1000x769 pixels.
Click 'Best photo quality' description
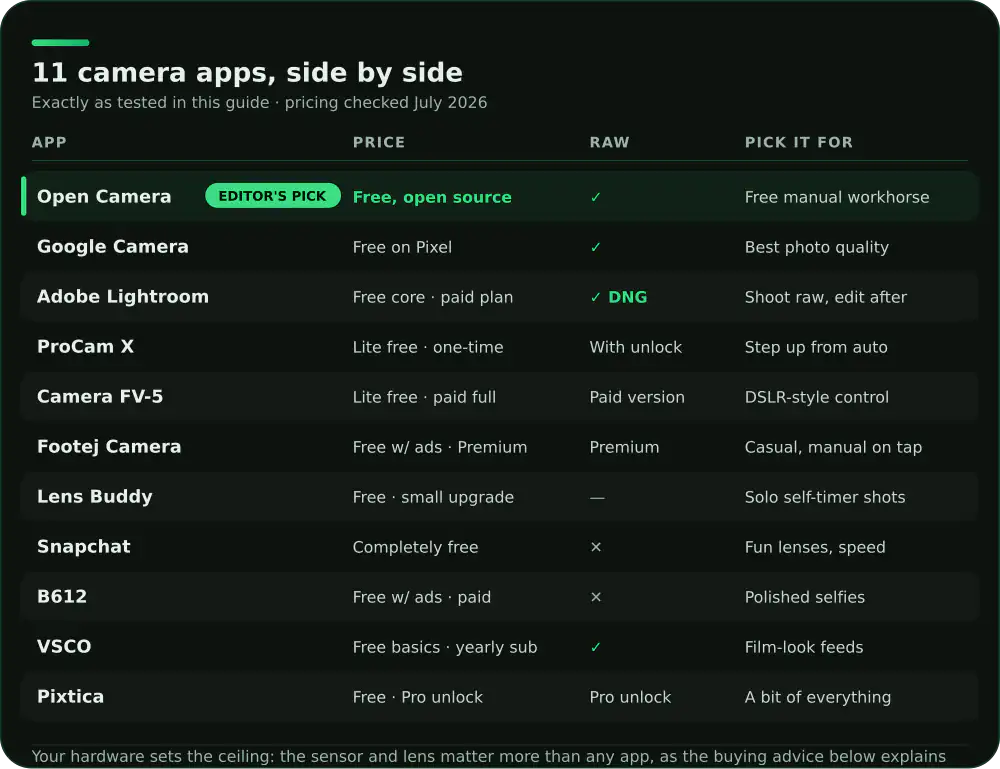coord(816,247)
